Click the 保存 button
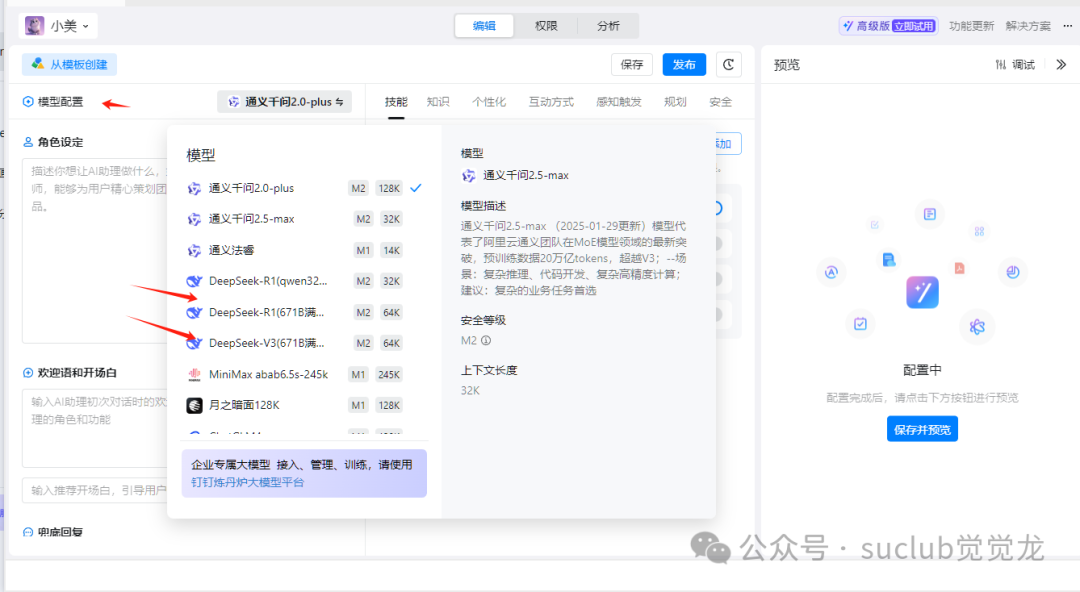Image resolution: width=1080 pixels, height=592 pixels. pyautogui.click(x=632, y=65)
